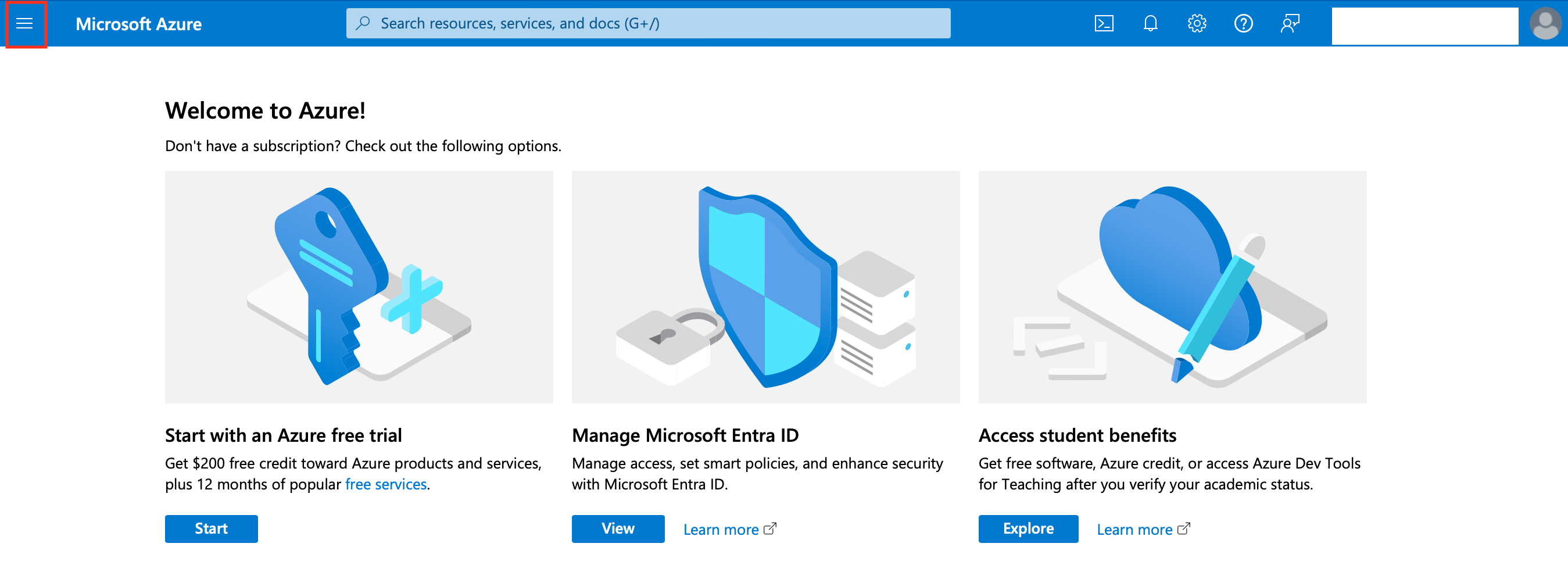
Task: Click the cloud and pencil student image
Action: click(x=1172, y=287)
